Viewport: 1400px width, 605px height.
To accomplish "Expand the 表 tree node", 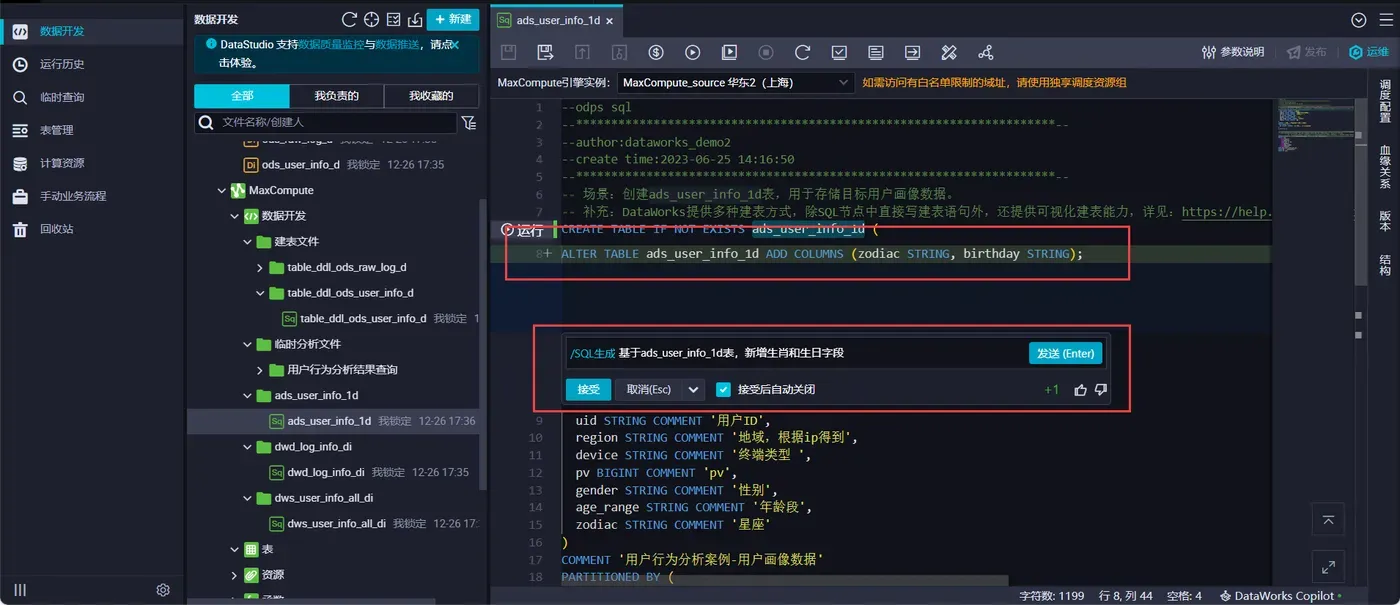I will (x=235, y=549).
